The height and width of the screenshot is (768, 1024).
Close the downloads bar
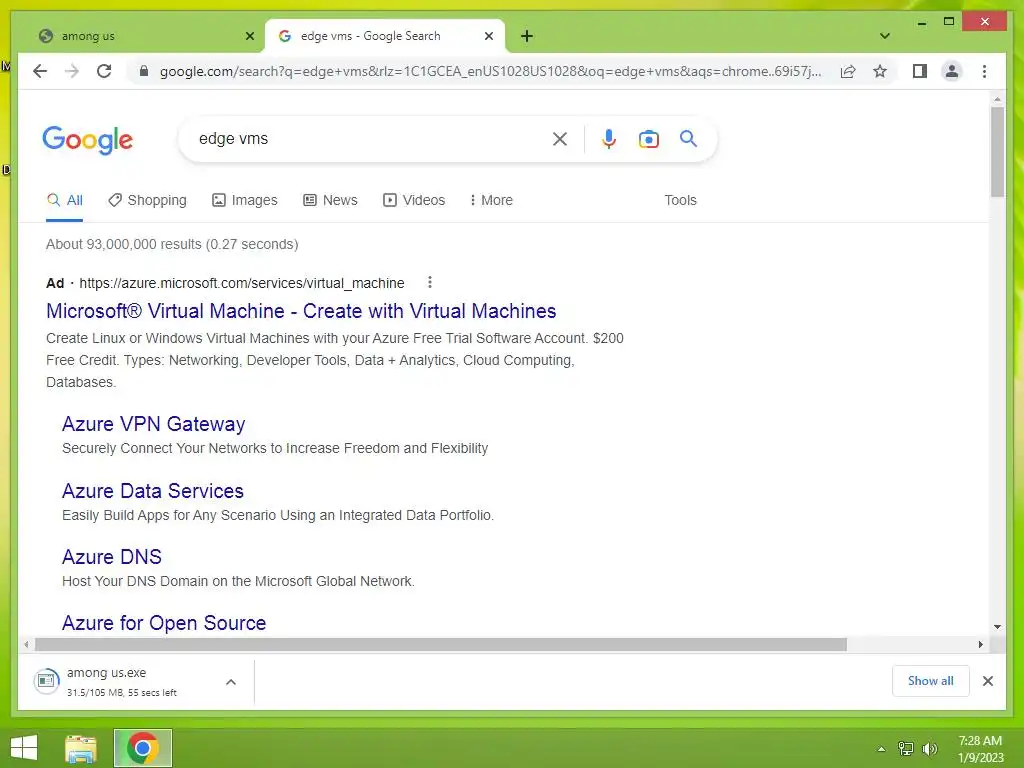[x=987, y=681]
